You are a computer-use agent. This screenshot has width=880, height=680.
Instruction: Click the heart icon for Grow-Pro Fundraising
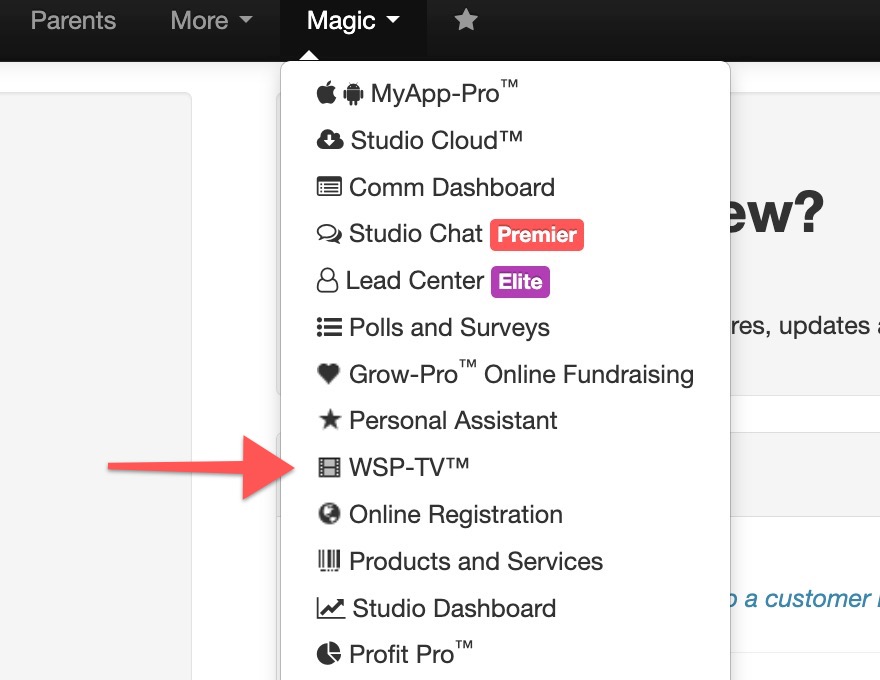328,374
